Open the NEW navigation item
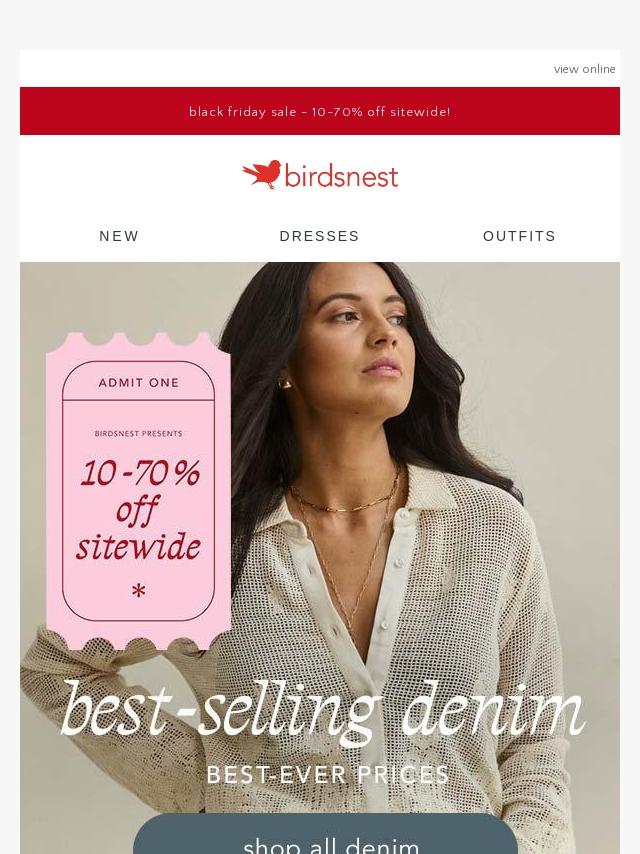The image size is (640, 854). click(119, 236)
